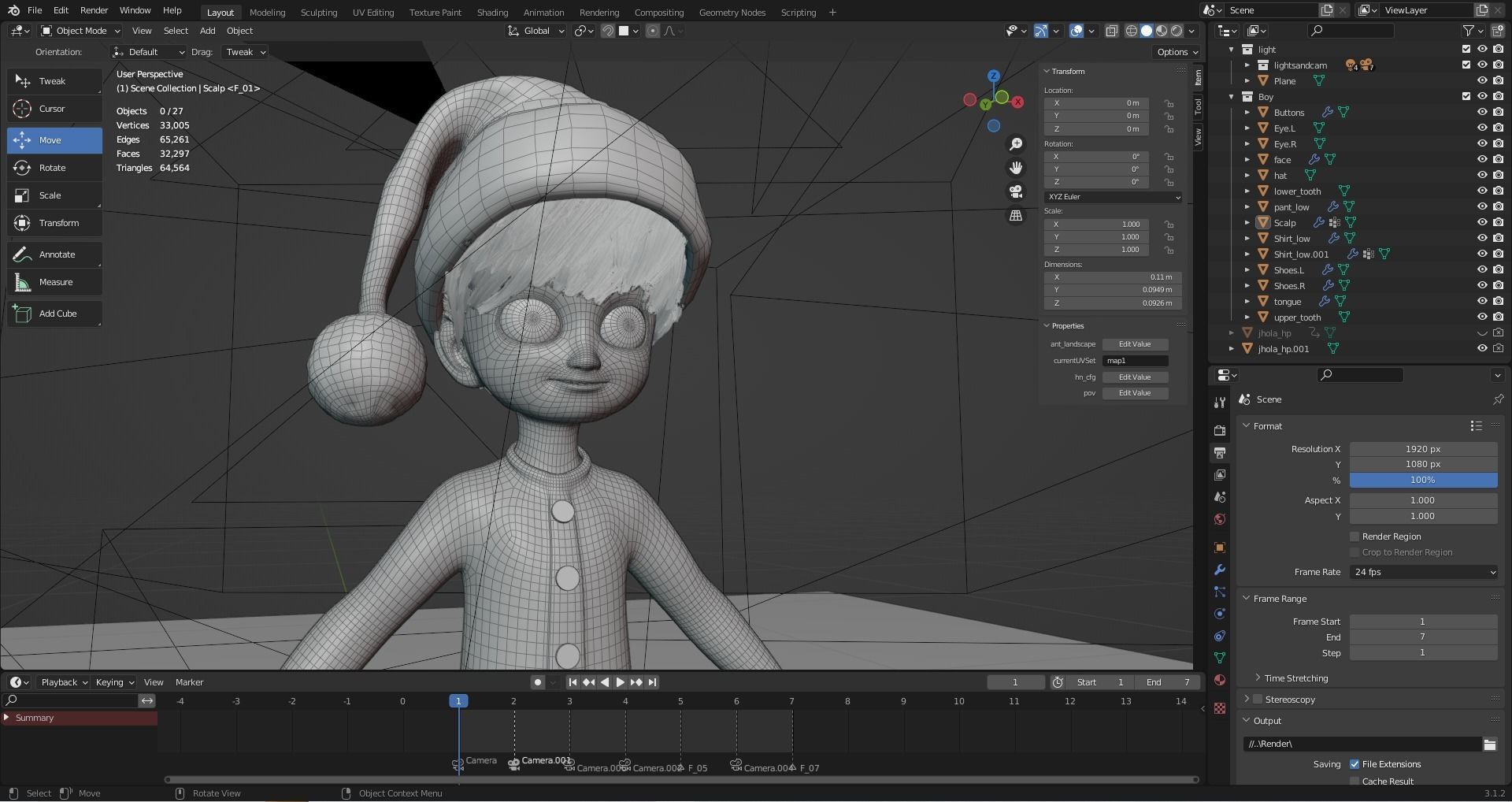1512x802 pixels.
Task: Hide the hat object in viewport
Action: [x=1482, y=176]
